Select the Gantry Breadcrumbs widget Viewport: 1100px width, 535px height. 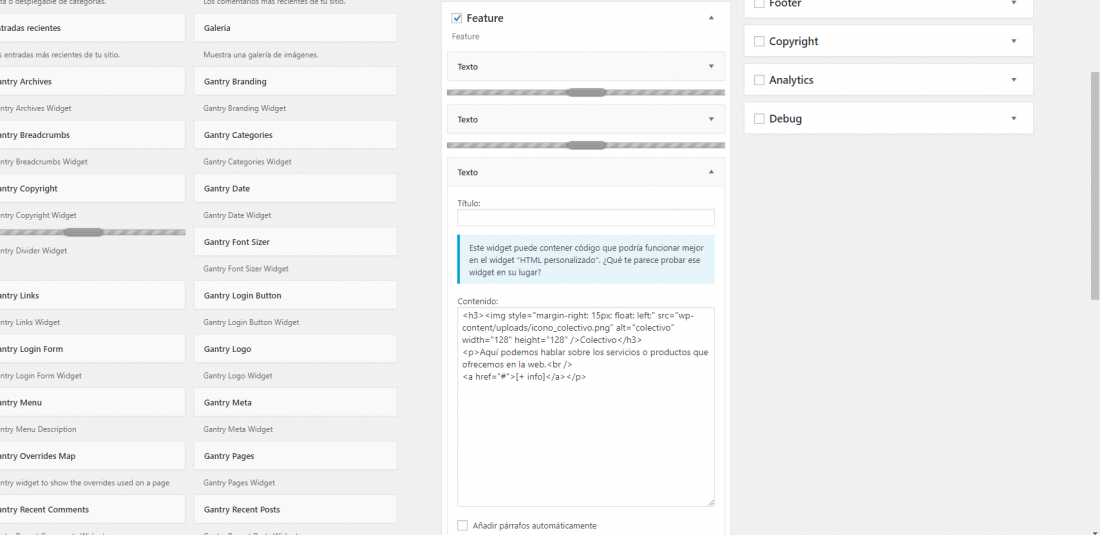93,135
